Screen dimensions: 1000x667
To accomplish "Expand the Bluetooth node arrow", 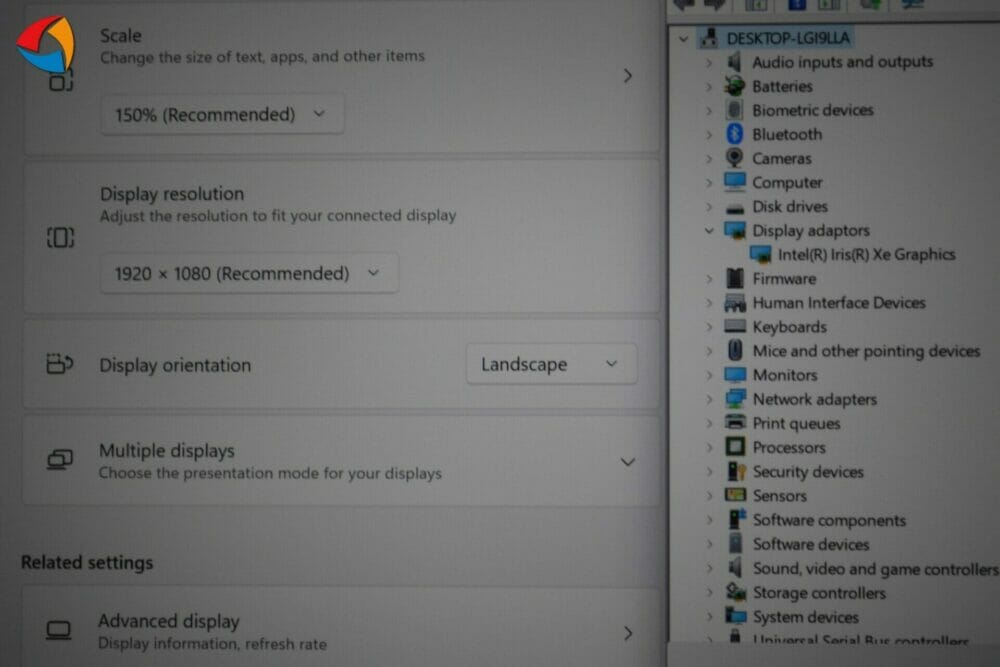I will pyautogui.click(x=709, y=135).
